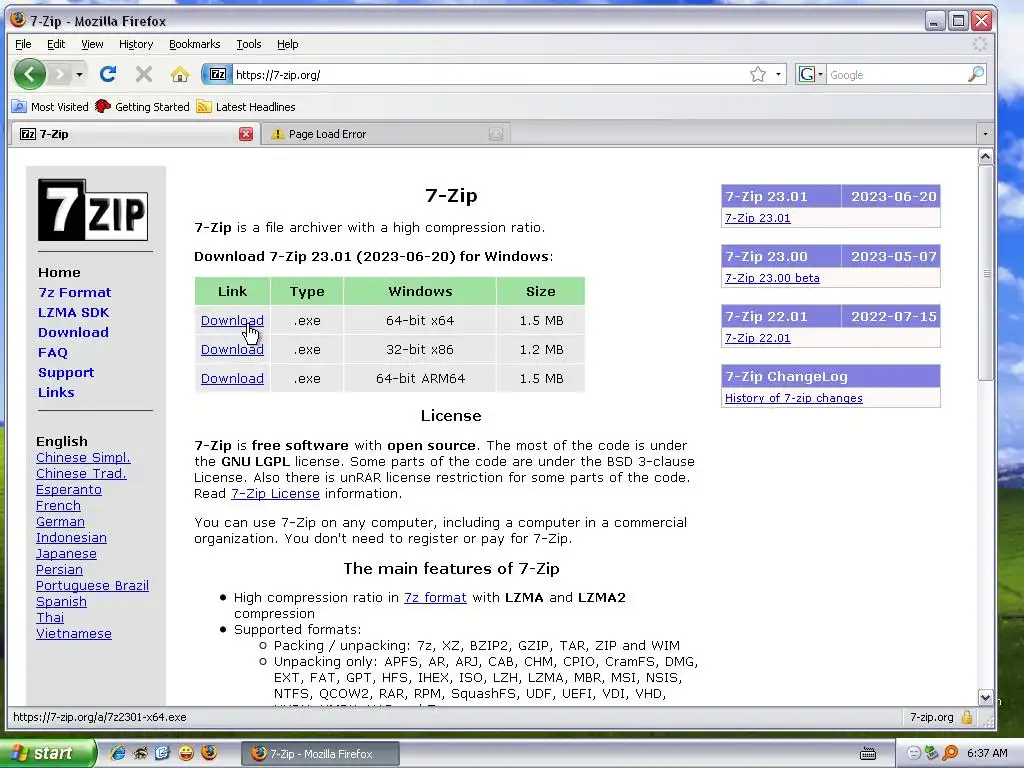This screenshot has width=1024, height=768.
Task: Open the 7-Zip 23.01 news link
Action: click(758, 218)
